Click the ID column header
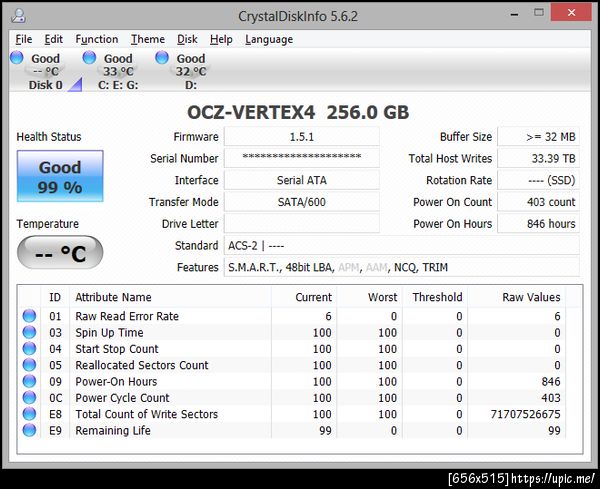The image size is (600, 489). click(x=55, y=297)
